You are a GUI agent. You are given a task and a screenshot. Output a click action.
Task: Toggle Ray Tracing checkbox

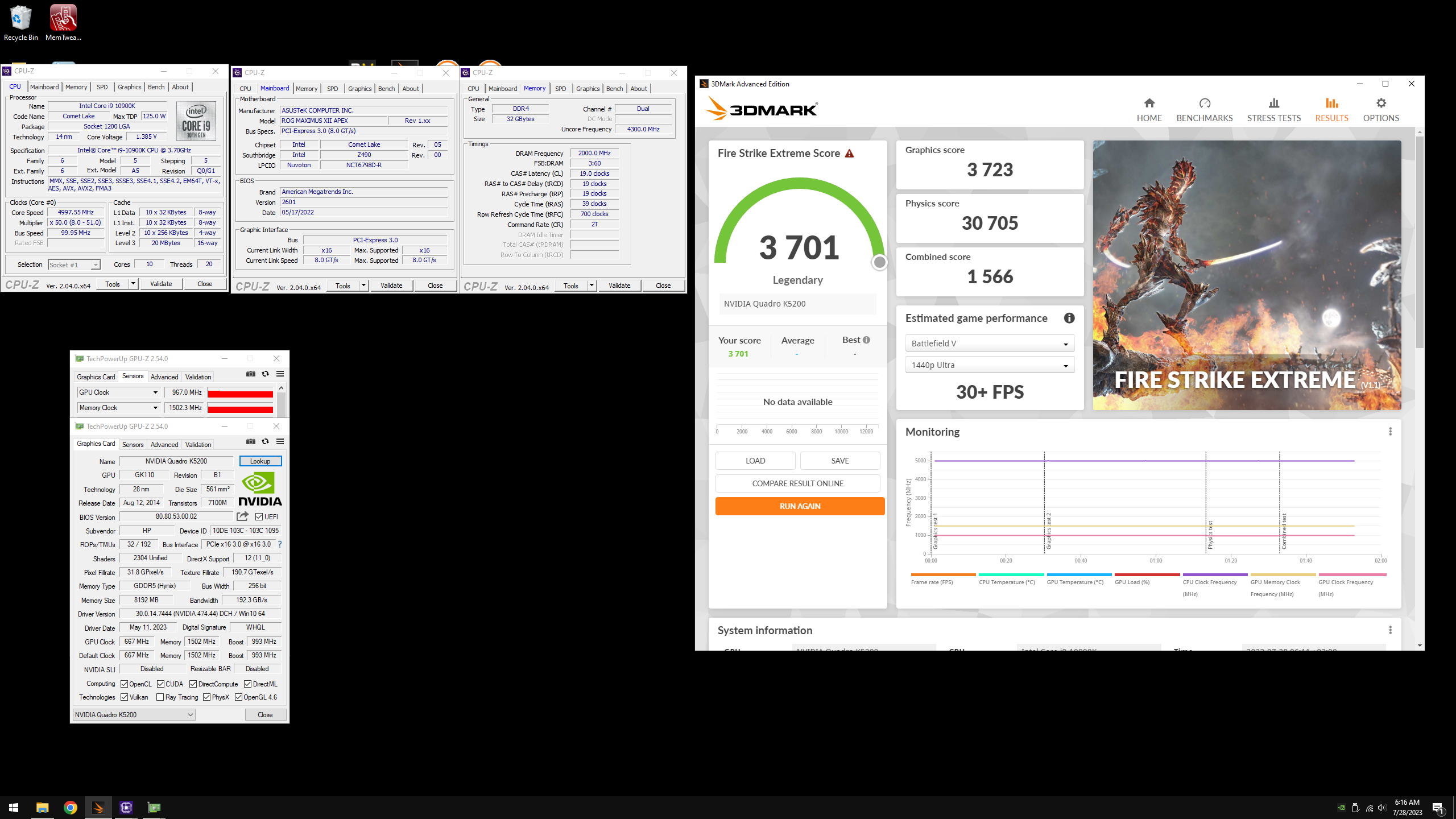click(160, 697)
